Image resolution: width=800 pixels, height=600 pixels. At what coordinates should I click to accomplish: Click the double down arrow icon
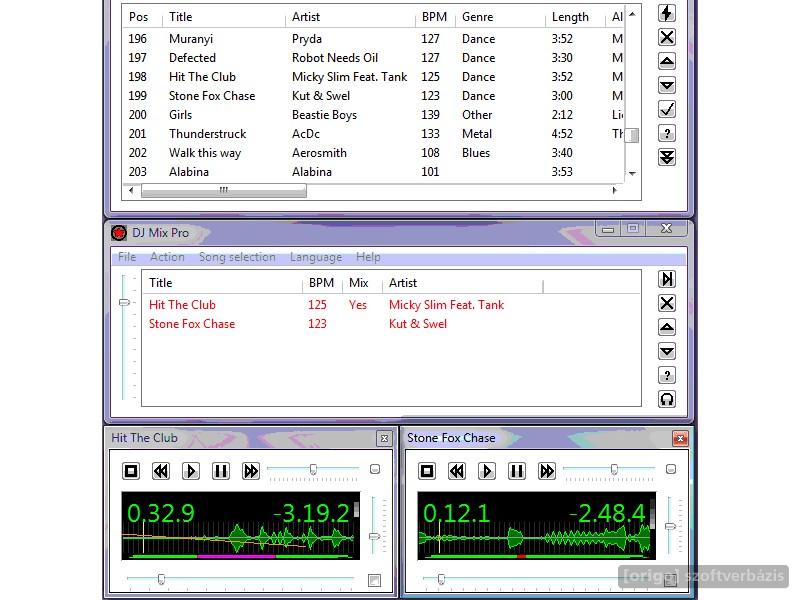667,158
